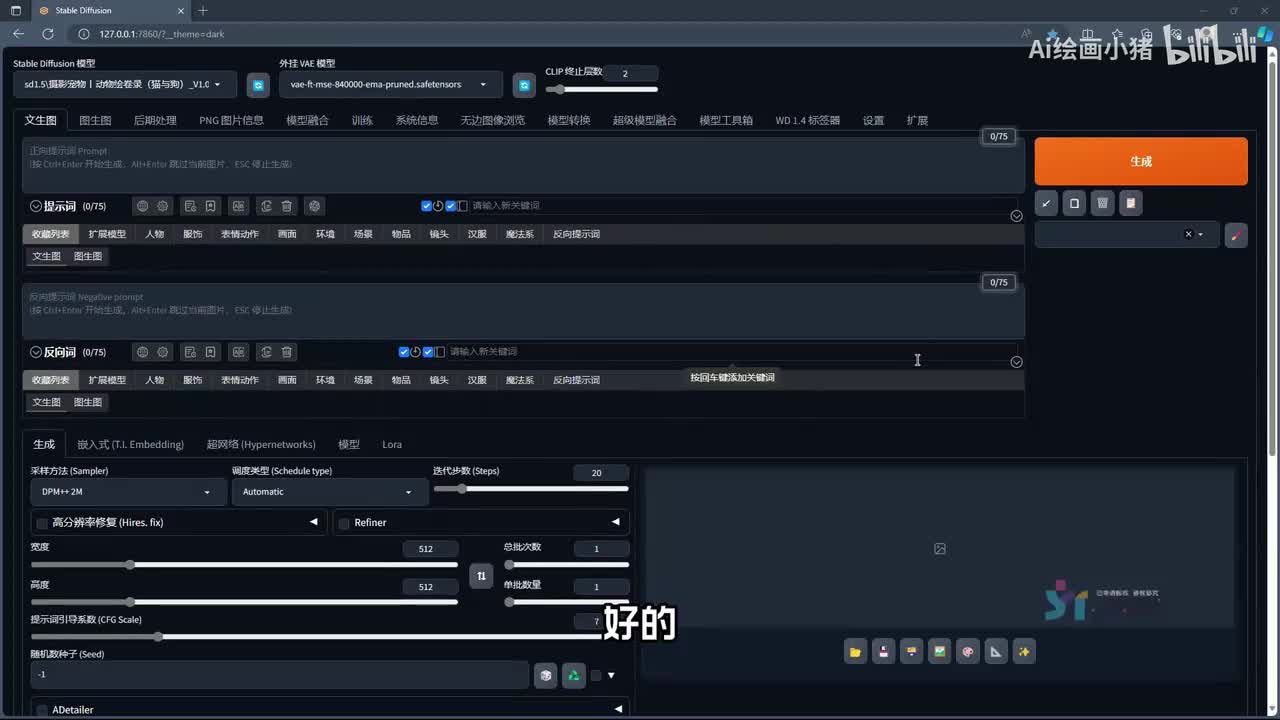The width and height of the screenshot is (1280, 720).
Task: Open gear settings icon in 提示词 toolbar
Action: [162, 206]
